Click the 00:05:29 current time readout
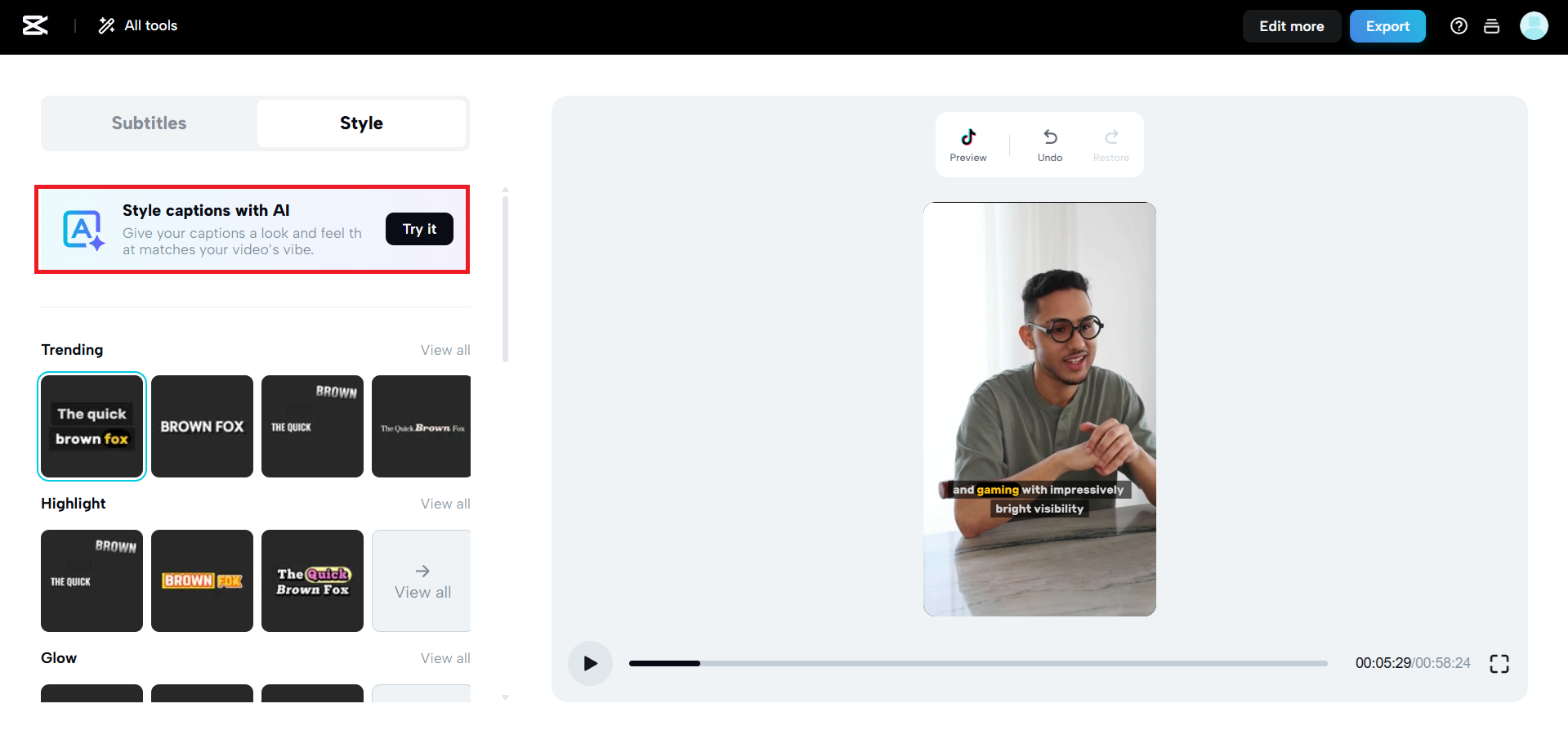1568x735 pixels. (x=1383, y=663)
